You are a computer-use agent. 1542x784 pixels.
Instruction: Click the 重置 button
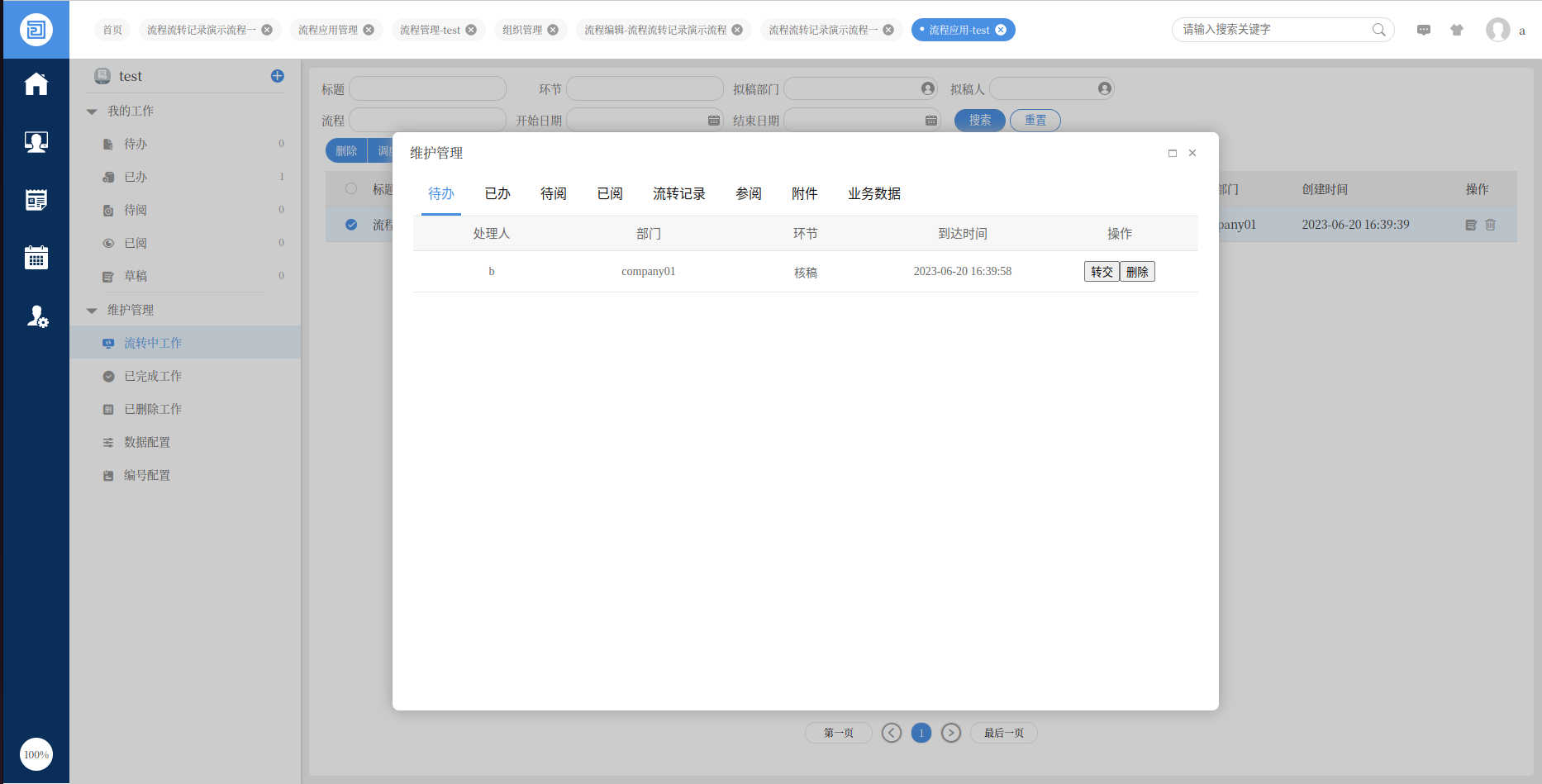pyautogui.click(x=1035, y=121)
